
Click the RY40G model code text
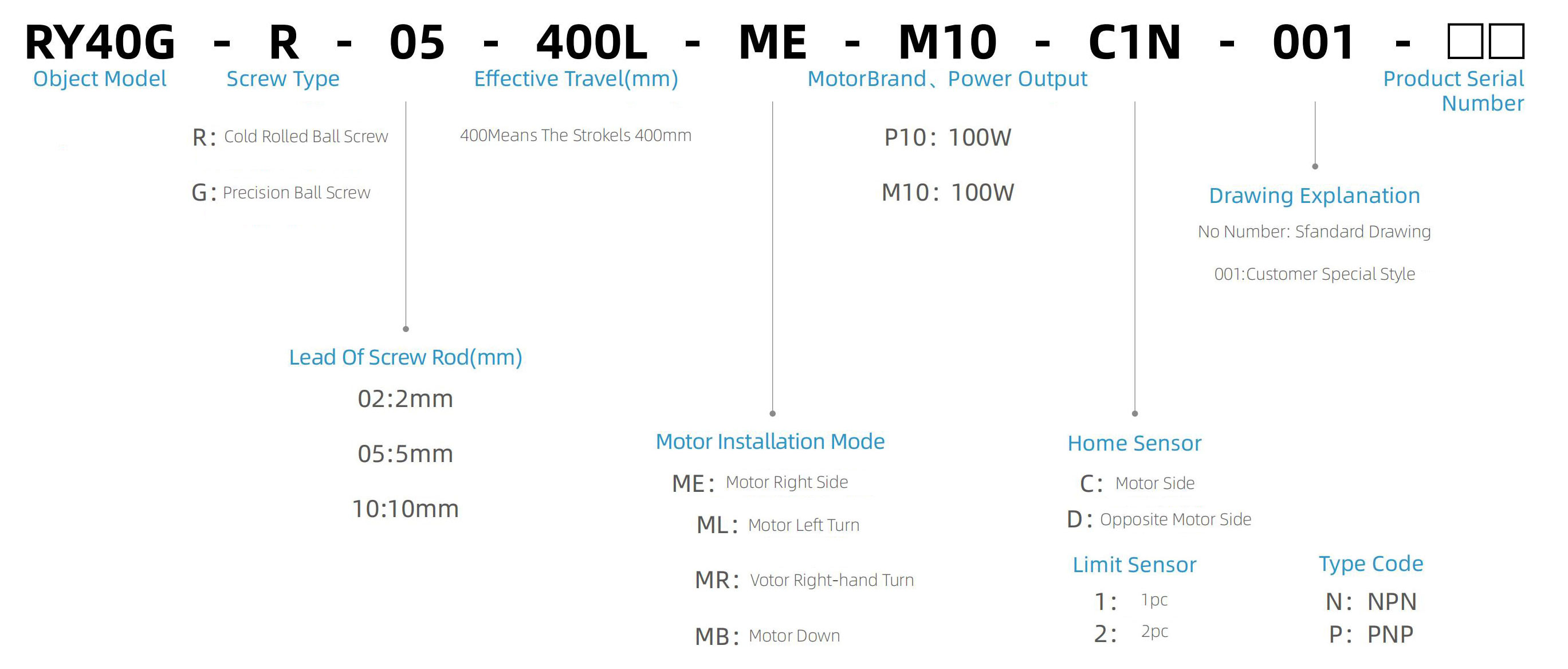tap(100, 42)
